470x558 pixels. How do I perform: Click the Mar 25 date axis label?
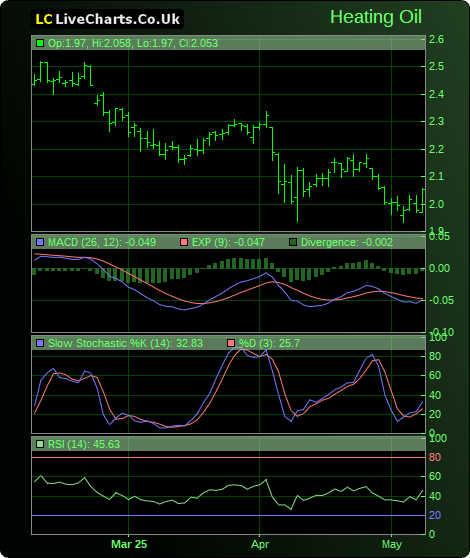pyautogui.click(x=129, y=544)
